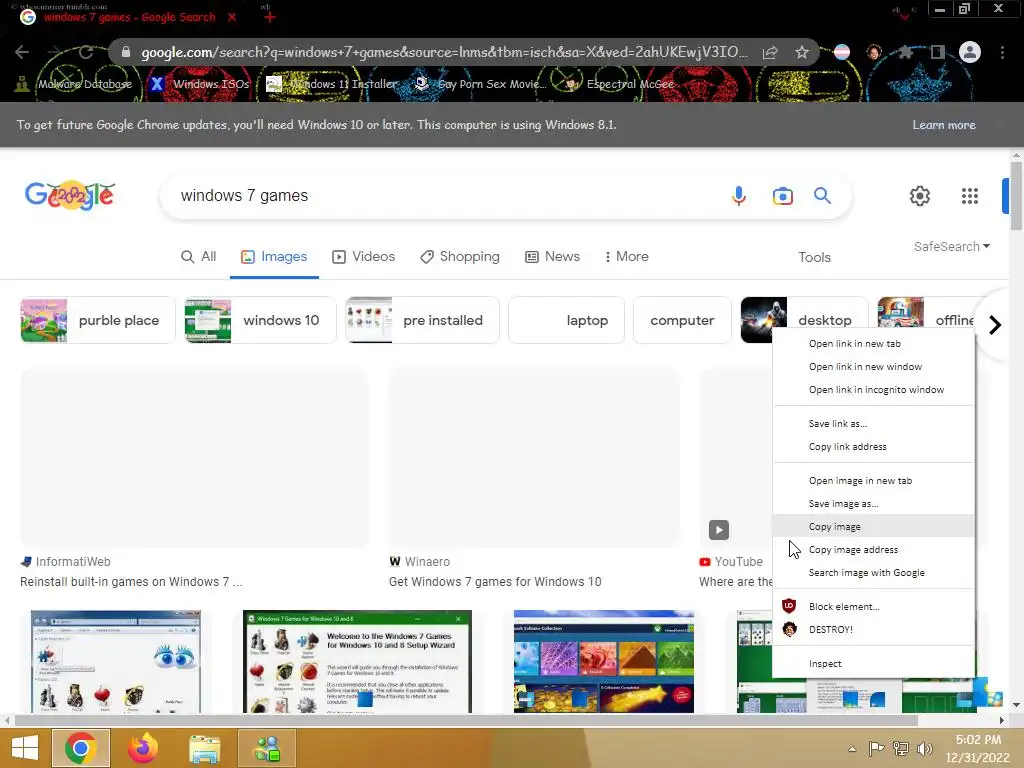
Task: Select Inspect from context menu
Action: pyautogui.click(x=873, y=663)
